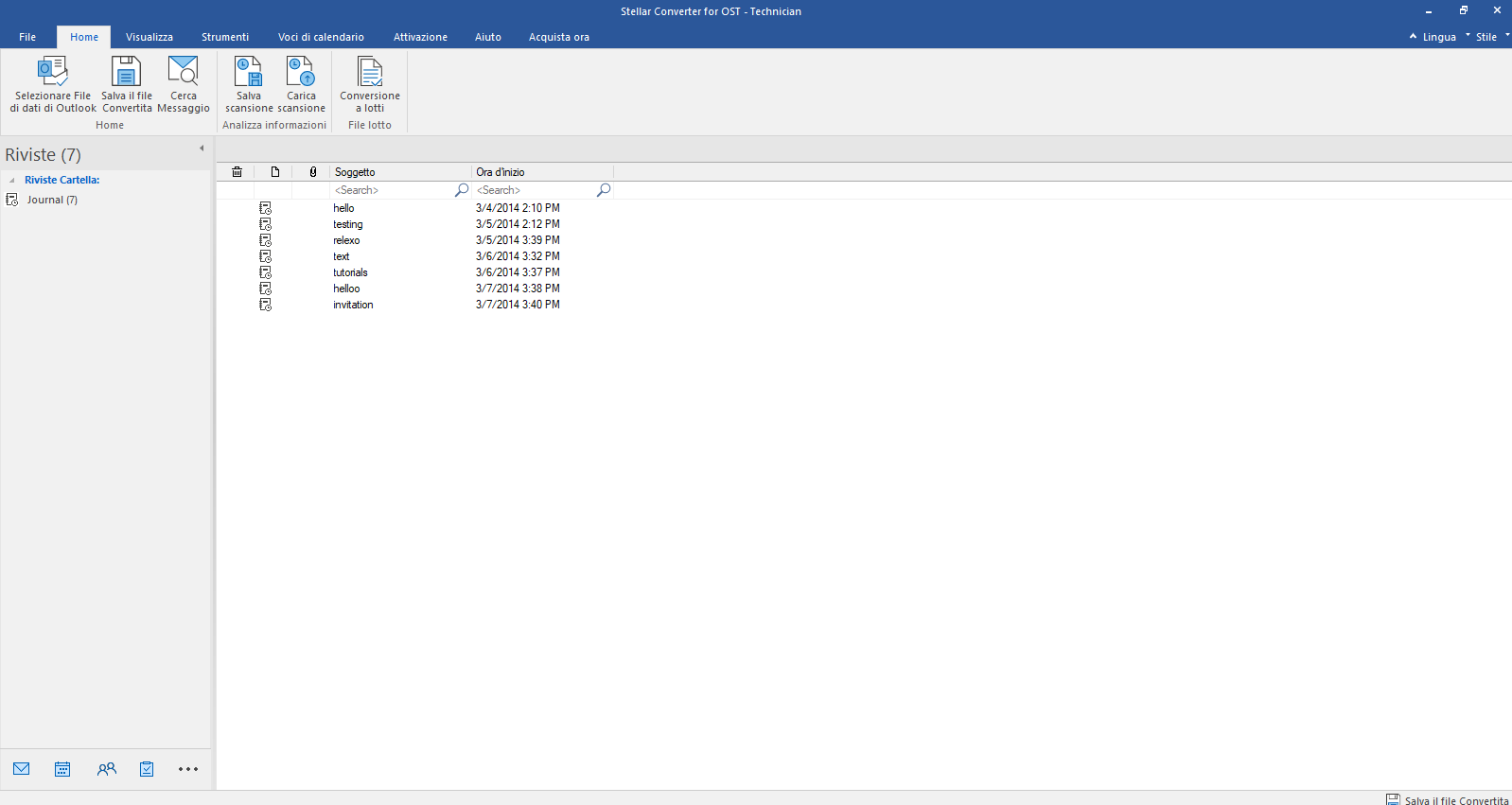Viewport: 1512px width, 805px height.
Task: Click journal icon of invitation row
Action: pos(266,305)
